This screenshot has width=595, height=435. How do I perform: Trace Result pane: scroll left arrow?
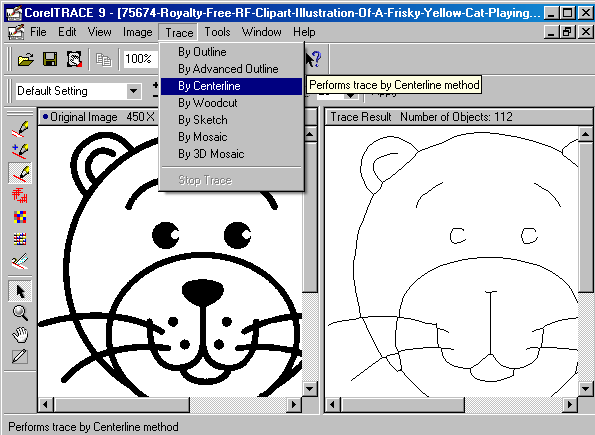click(x=333, y=405)
